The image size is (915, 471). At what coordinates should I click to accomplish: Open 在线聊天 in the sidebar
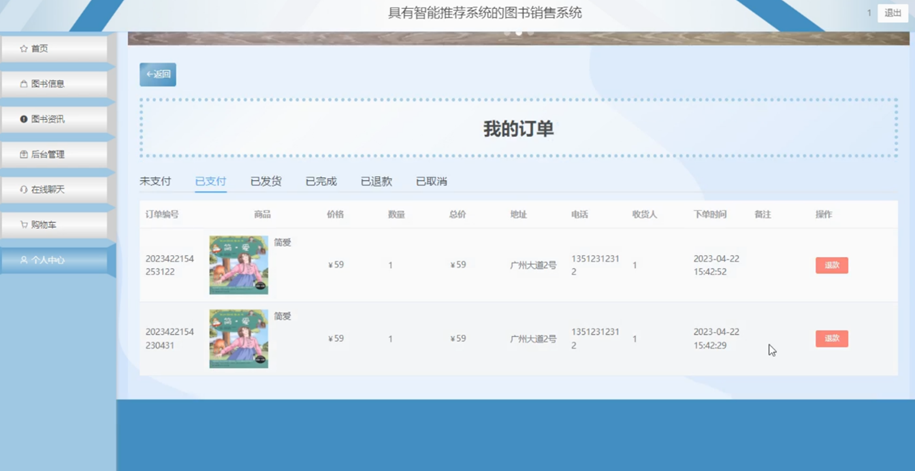coord(54,190)
